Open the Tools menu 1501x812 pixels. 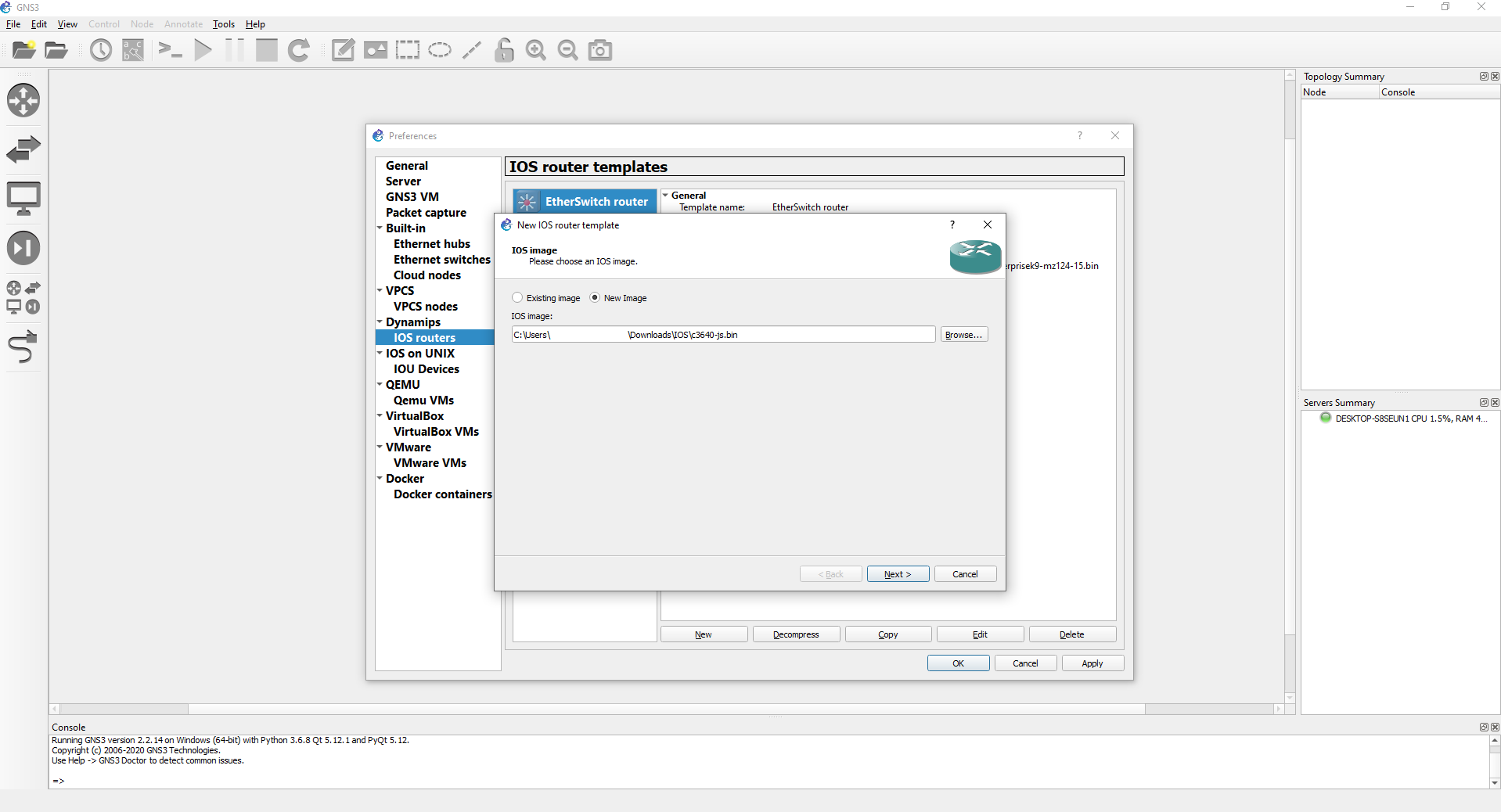coord(223,24)
